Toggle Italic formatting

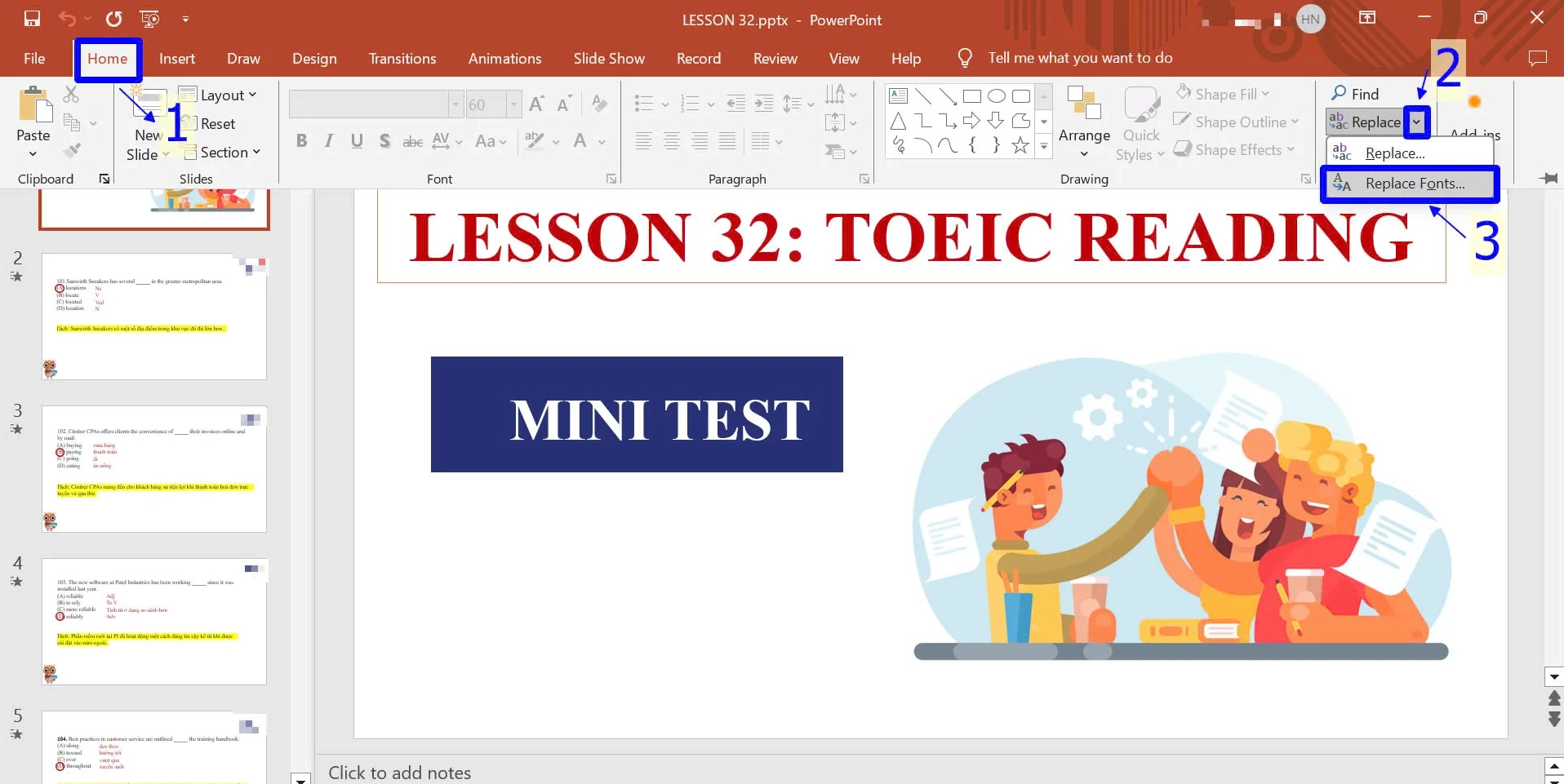pos(329,141)
